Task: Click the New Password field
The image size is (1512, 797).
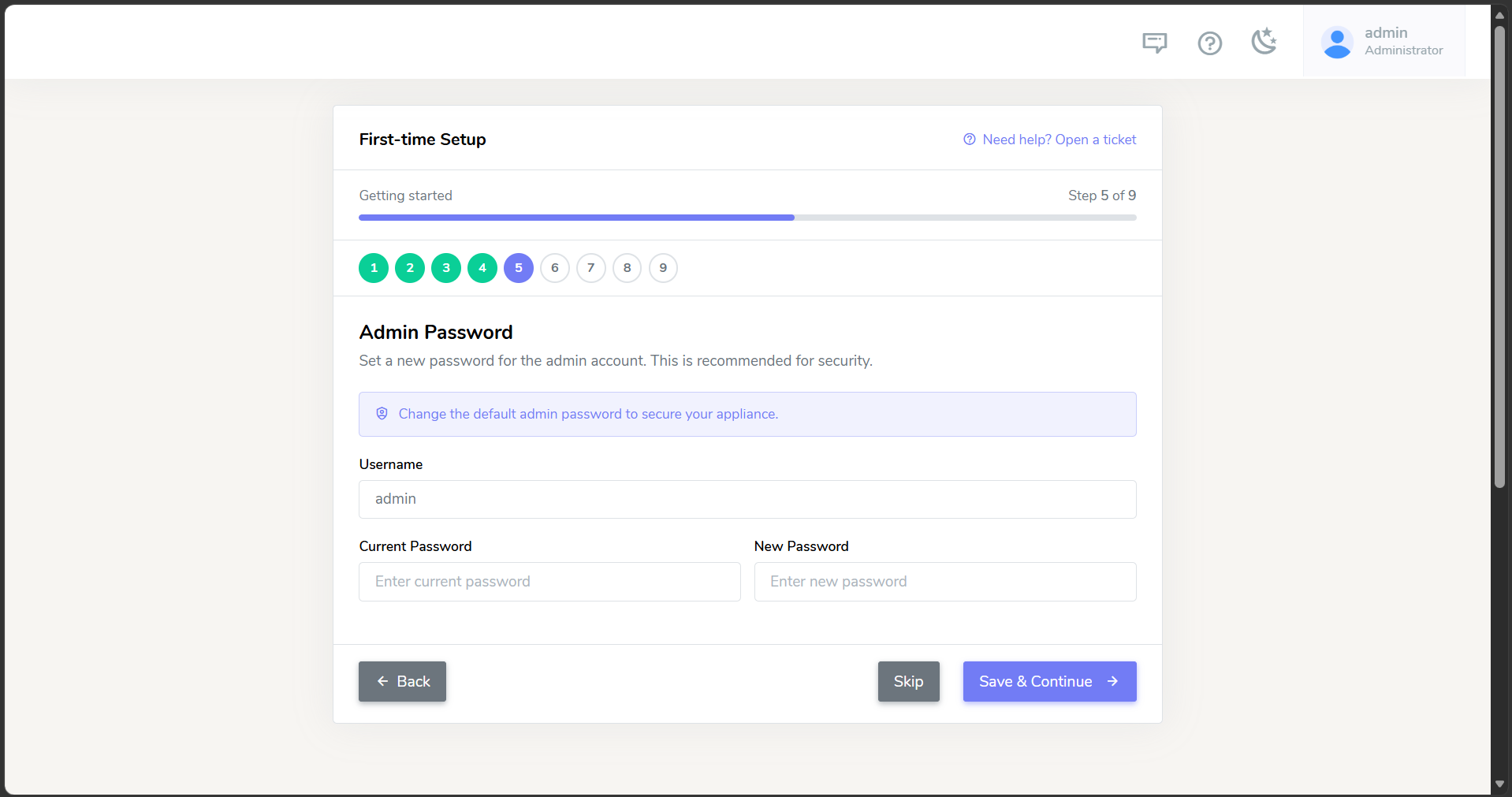Action: (945, 582)
